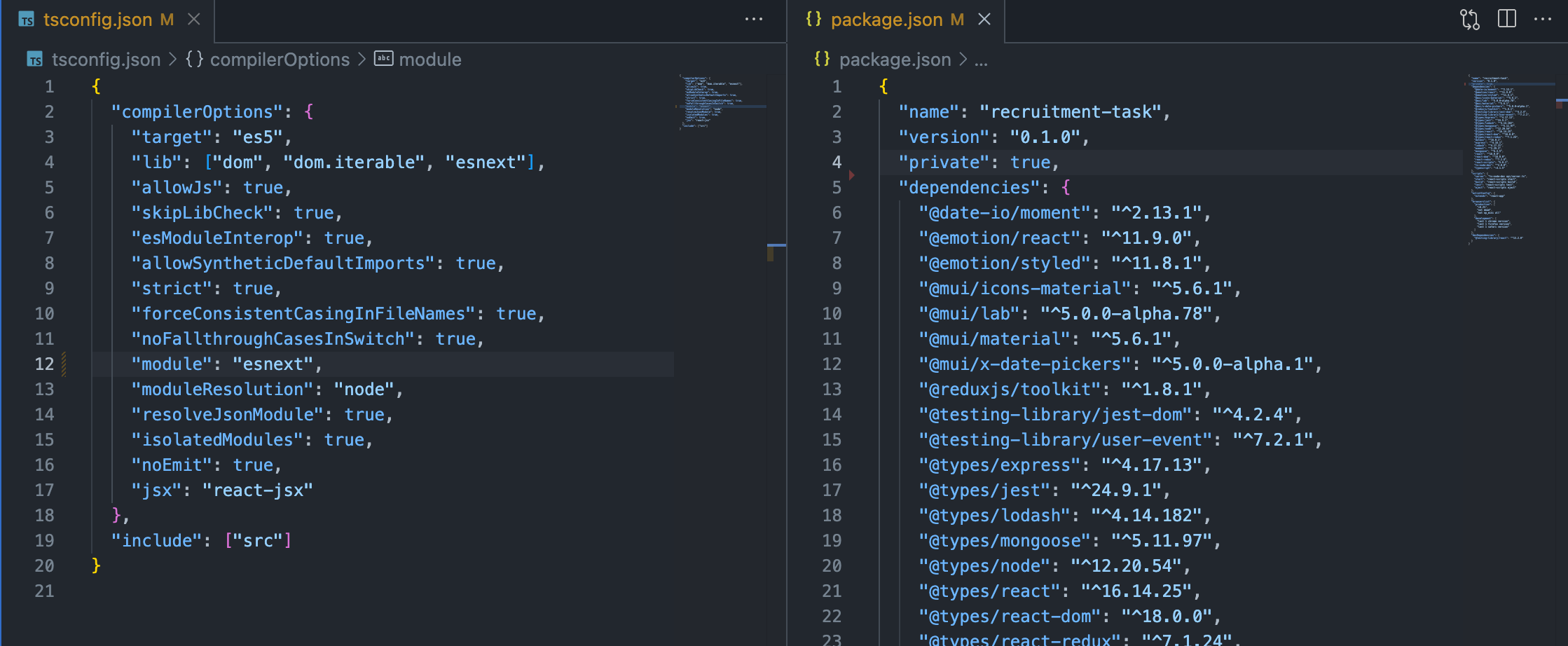Click the "resolveJsonModule" option
The height and width of the screenshot is (646, 1568).
point(228,415)
